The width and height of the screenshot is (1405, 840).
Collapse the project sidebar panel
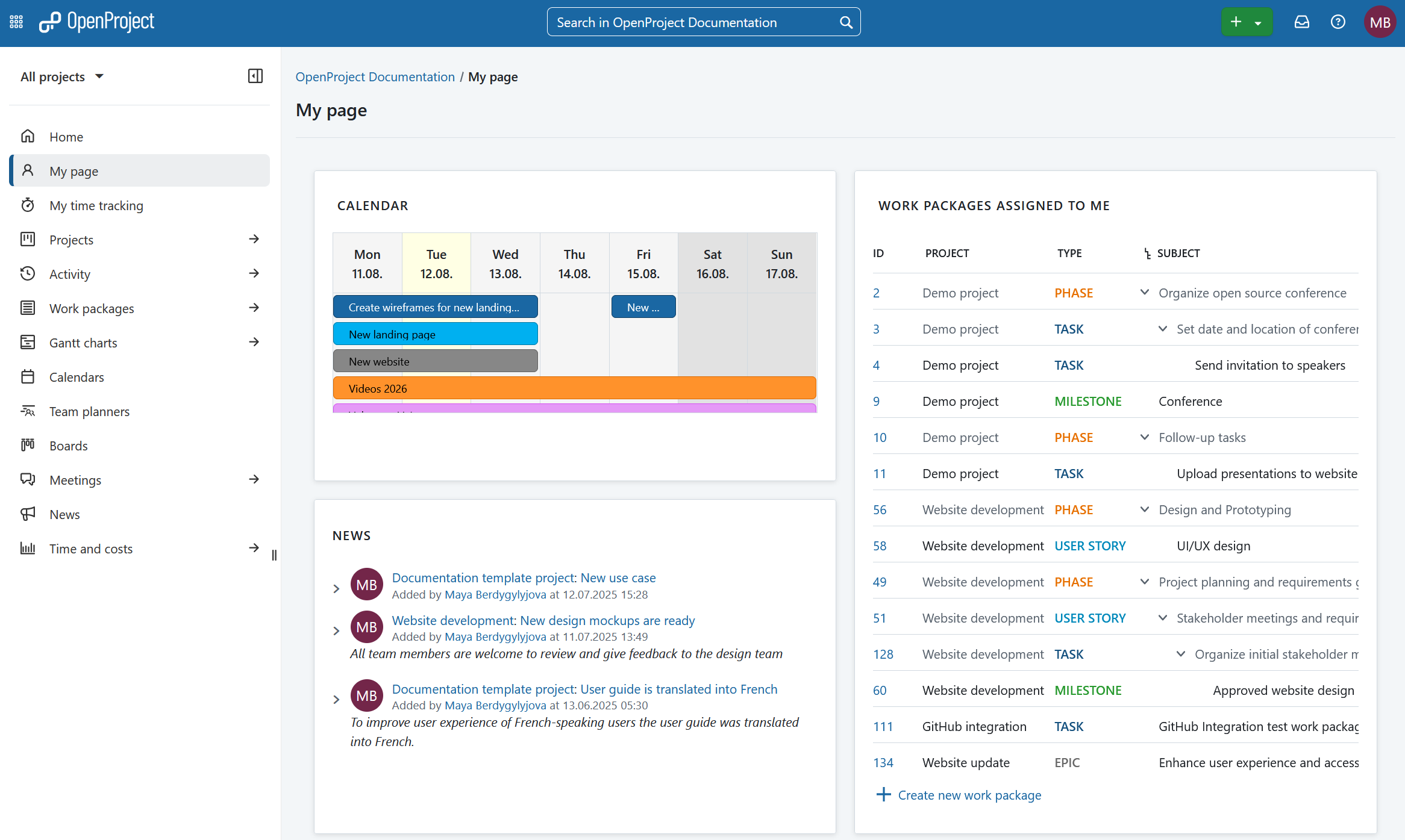(x=255, y=76)
